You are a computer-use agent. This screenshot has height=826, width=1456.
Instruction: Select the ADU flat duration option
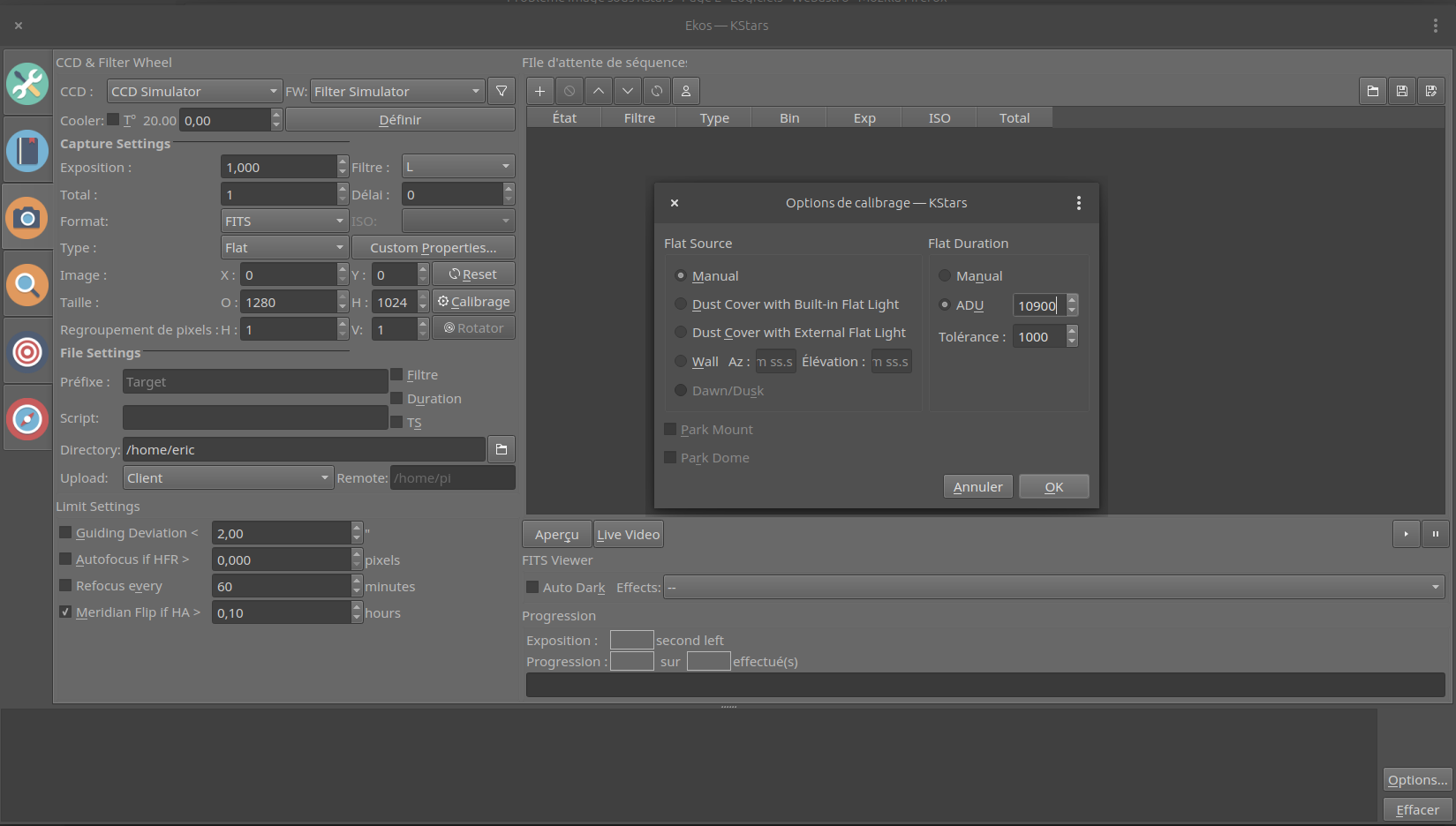click(945, 304)
